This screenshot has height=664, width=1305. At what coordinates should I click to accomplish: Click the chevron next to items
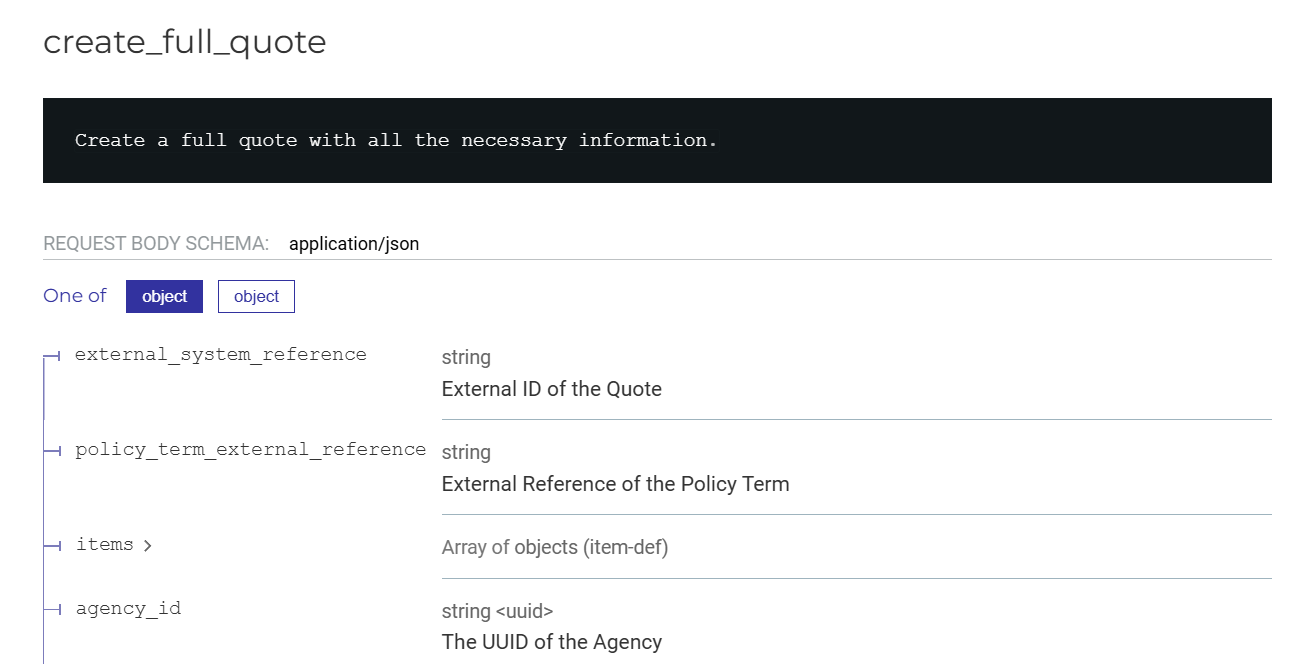tap(147, 545)
